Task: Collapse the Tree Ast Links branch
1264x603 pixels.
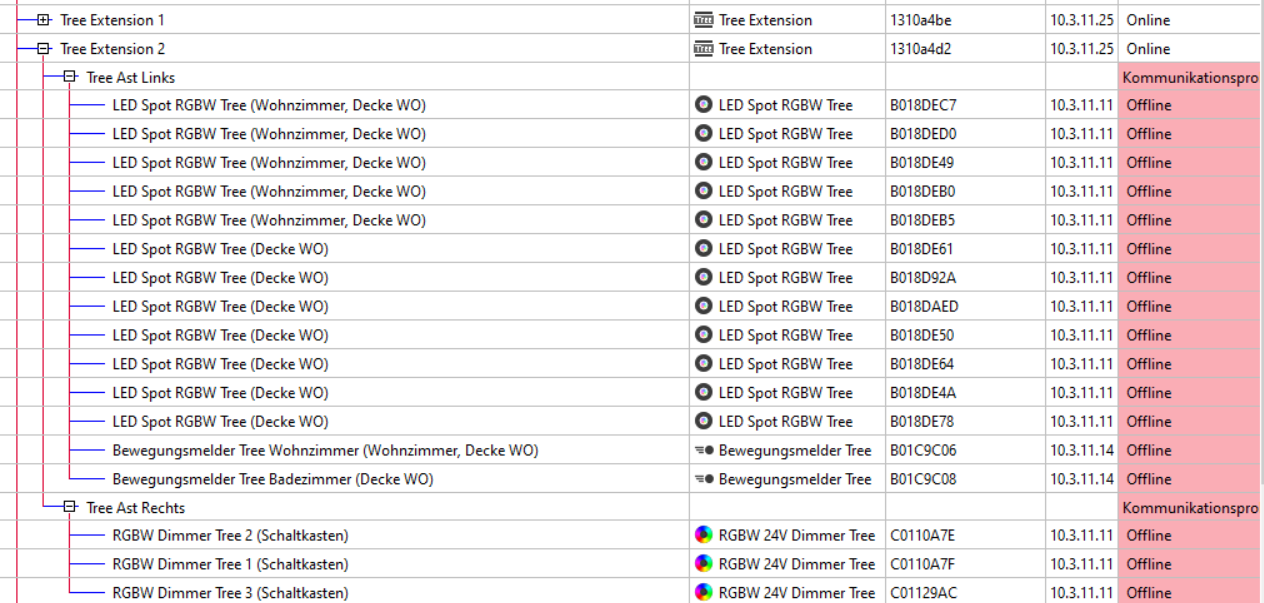Action: click(x=69, y=77)
